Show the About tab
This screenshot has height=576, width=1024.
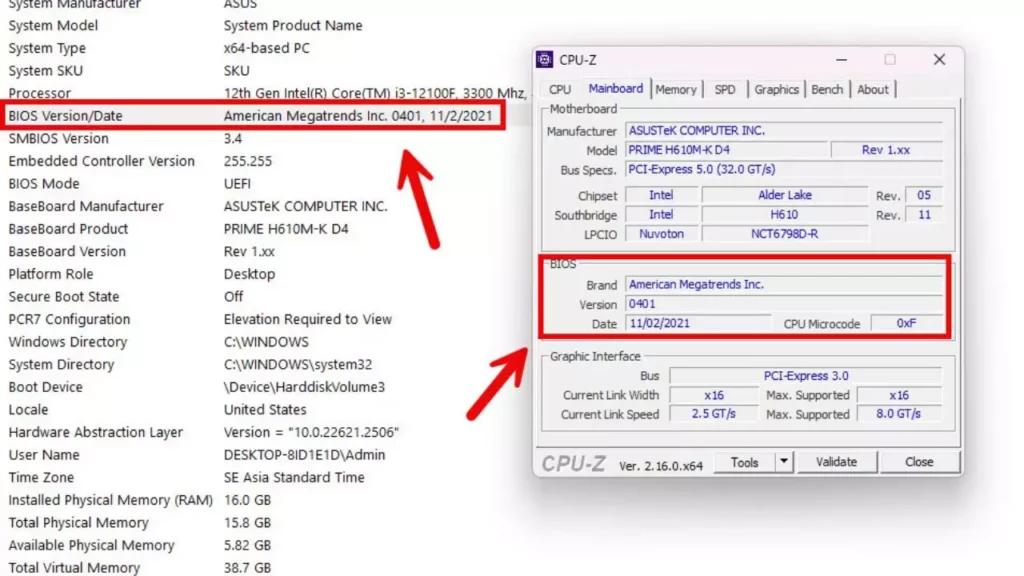(873, 90)
